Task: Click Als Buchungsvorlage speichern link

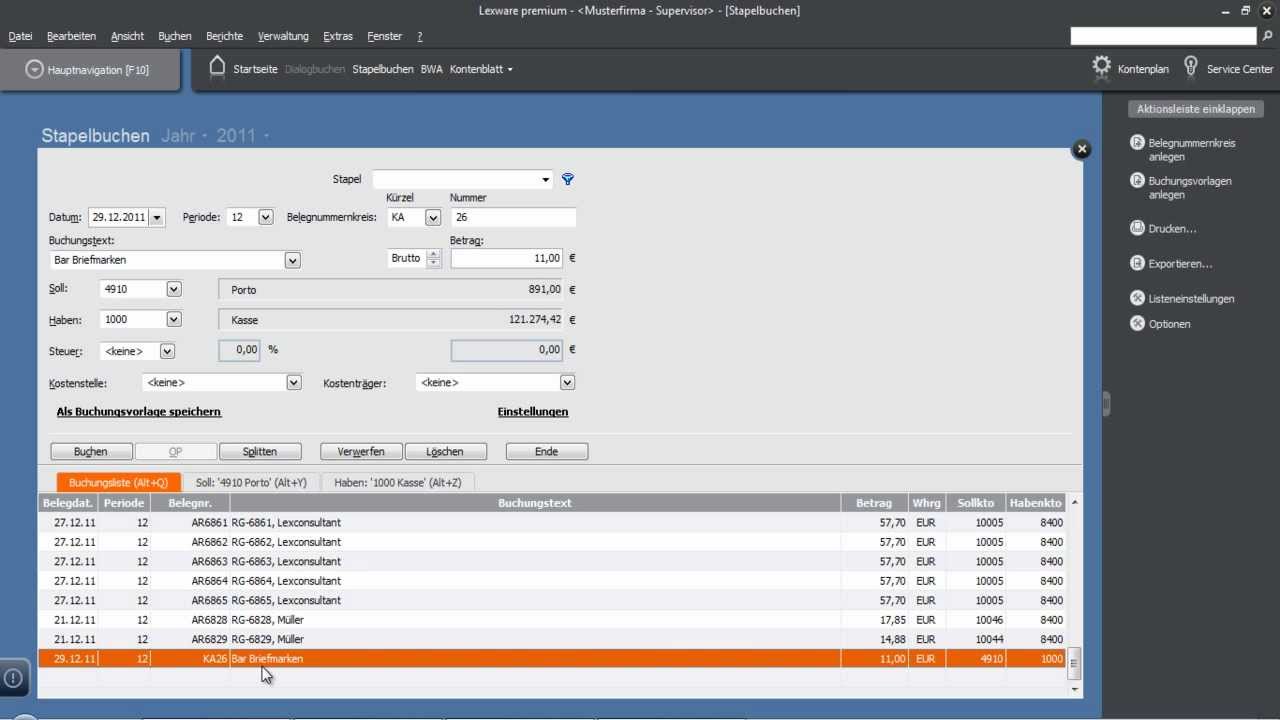Action: tap(139, 411)
